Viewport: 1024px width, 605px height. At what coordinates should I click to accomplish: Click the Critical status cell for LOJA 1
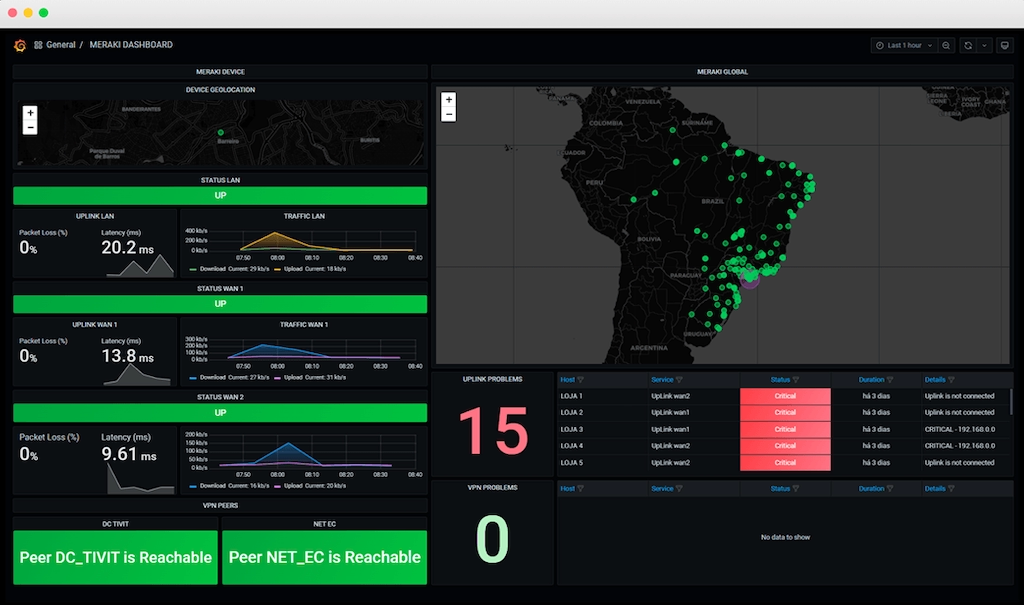point(785,396)
